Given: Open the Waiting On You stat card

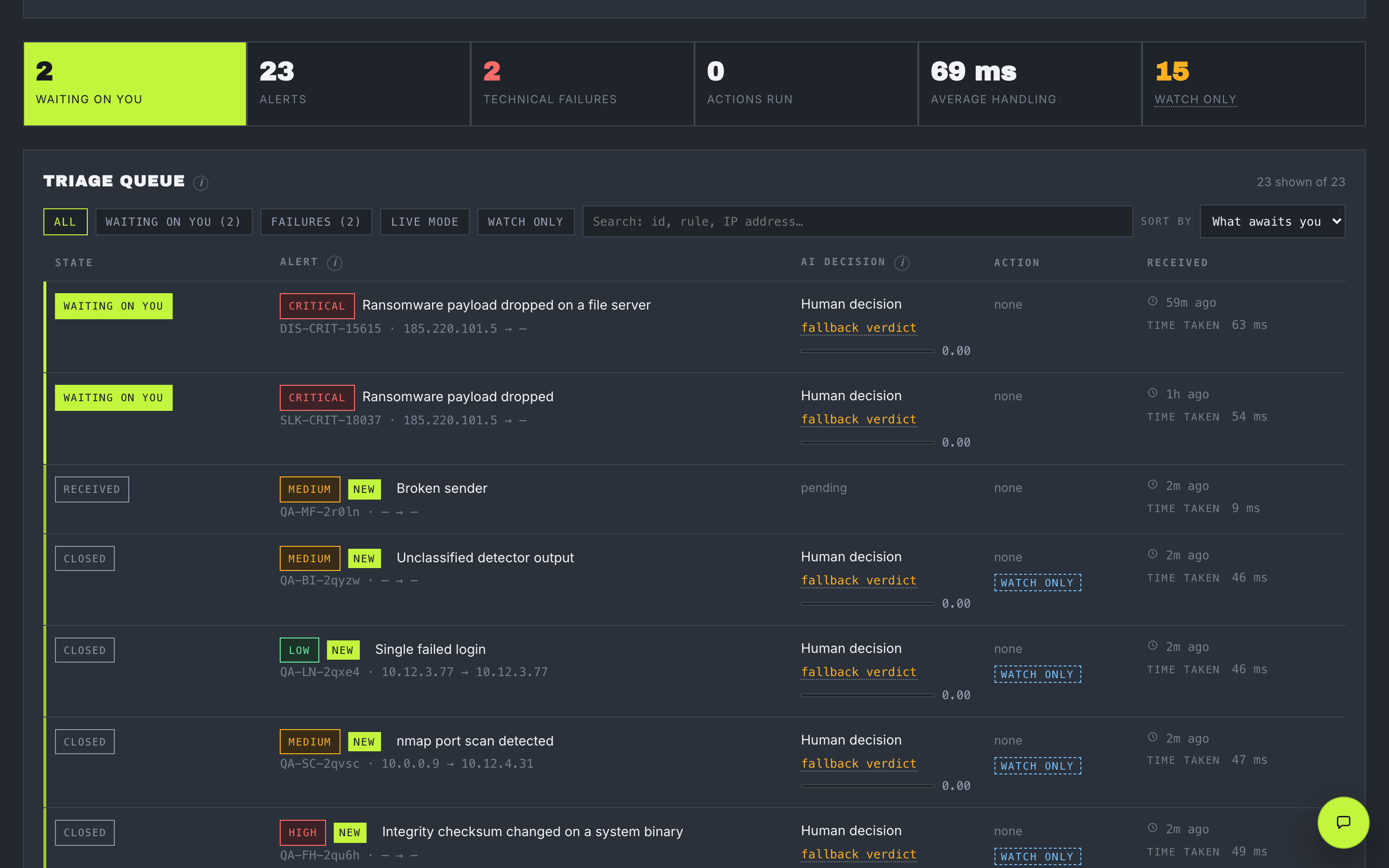Looking at the screenshot, I should pyautogui.click(x=135, y=84).
